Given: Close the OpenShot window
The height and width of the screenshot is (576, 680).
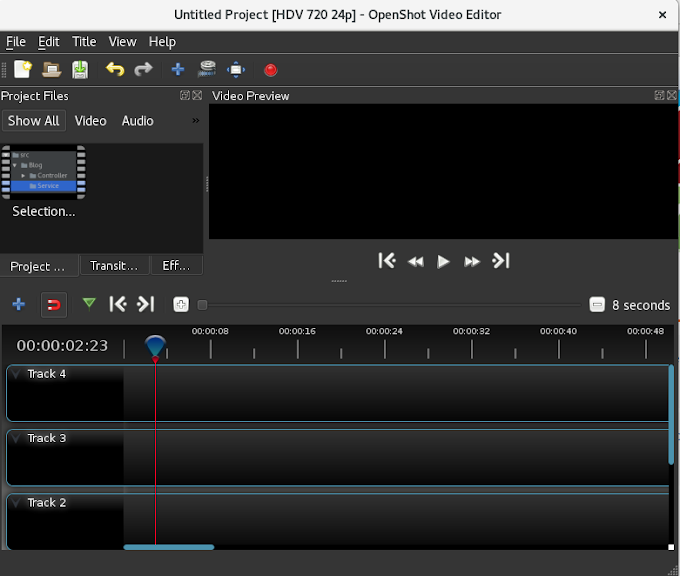Looking at the screenshot, I should (x=662, y=15).
